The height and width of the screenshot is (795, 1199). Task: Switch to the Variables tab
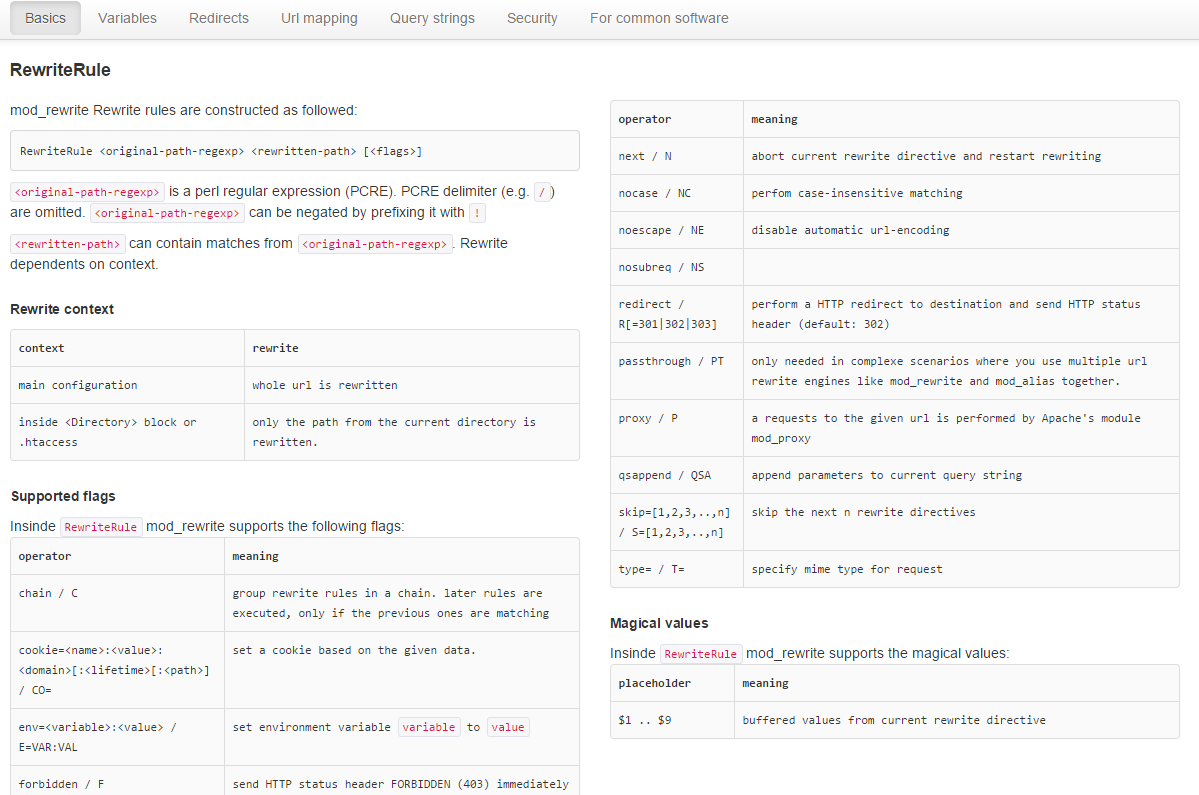click(127, 17)
